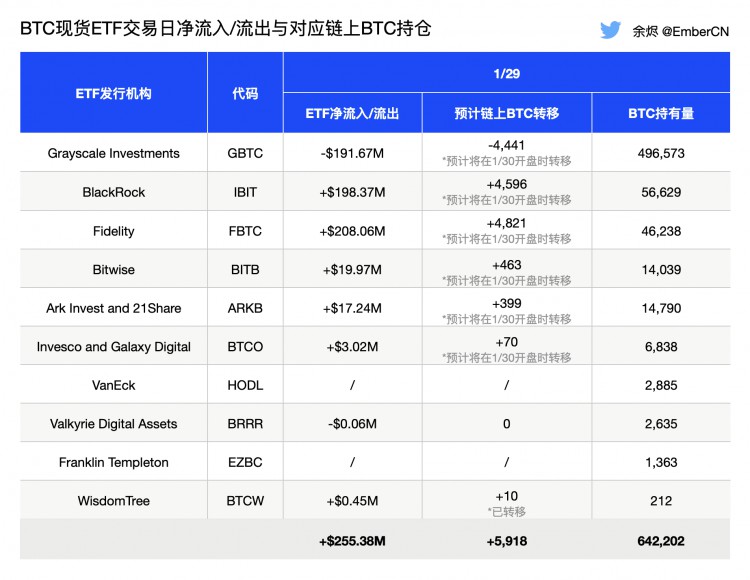Select the Invesco and Galaxy Digital cell

(x=113, y=347)
